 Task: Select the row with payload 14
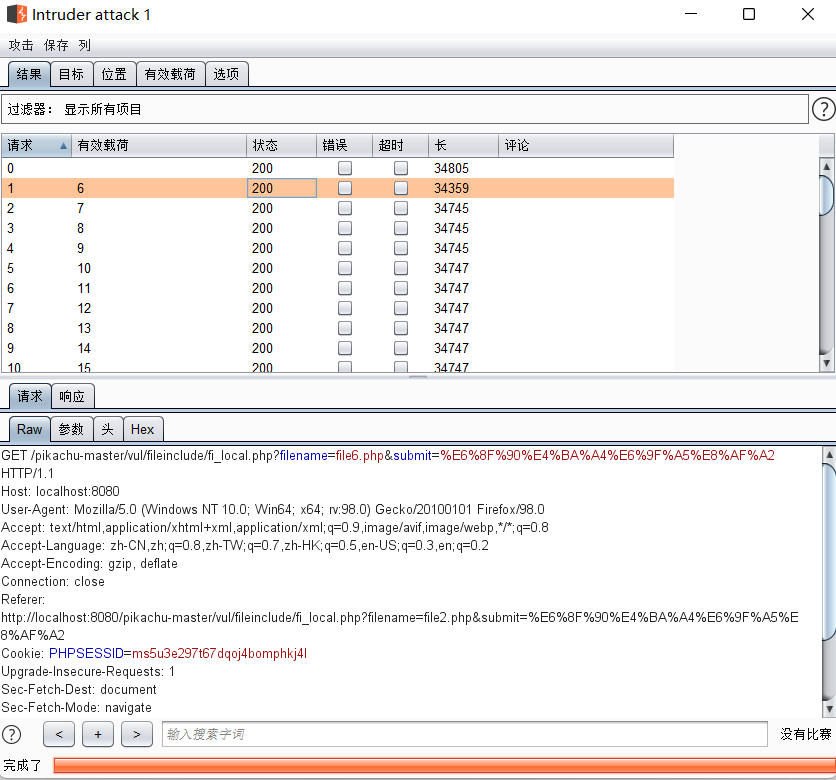(337, 348)
